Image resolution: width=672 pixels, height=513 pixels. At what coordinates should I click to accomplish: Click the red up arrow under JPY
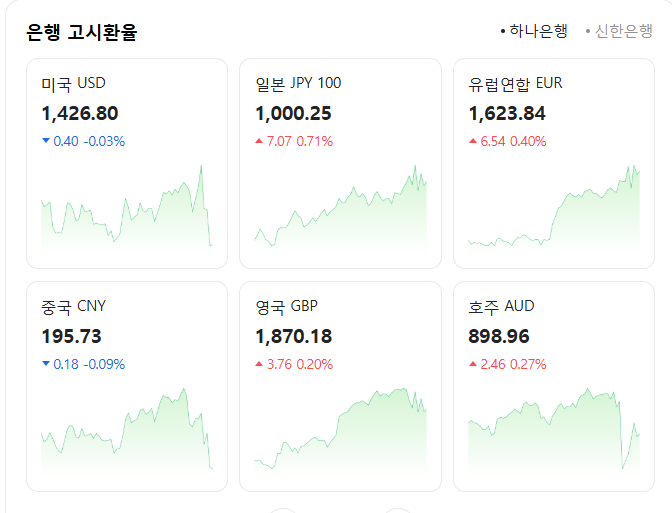click(260, 141)
